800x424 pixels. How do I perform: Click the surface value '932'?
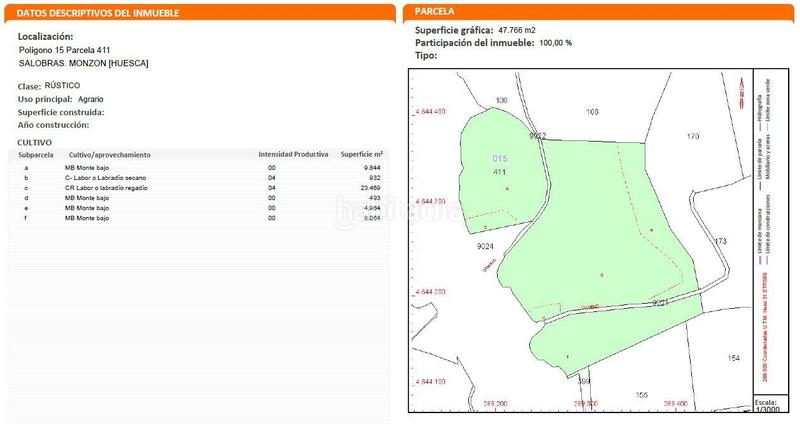[x=374, y=178]
